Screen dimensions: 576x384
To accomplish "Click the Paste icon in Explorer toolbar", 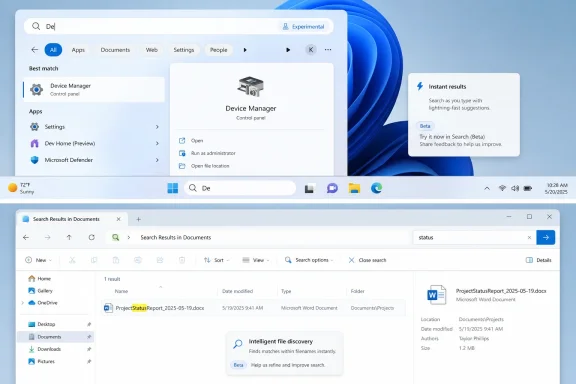I will 116,260.
